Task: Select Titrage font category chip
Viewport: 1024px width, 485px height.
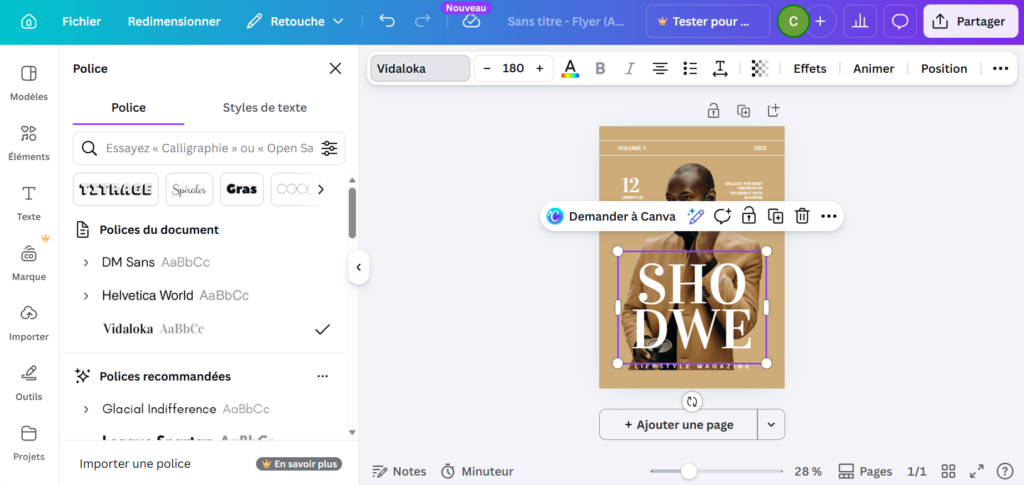Action: (116, 189)
